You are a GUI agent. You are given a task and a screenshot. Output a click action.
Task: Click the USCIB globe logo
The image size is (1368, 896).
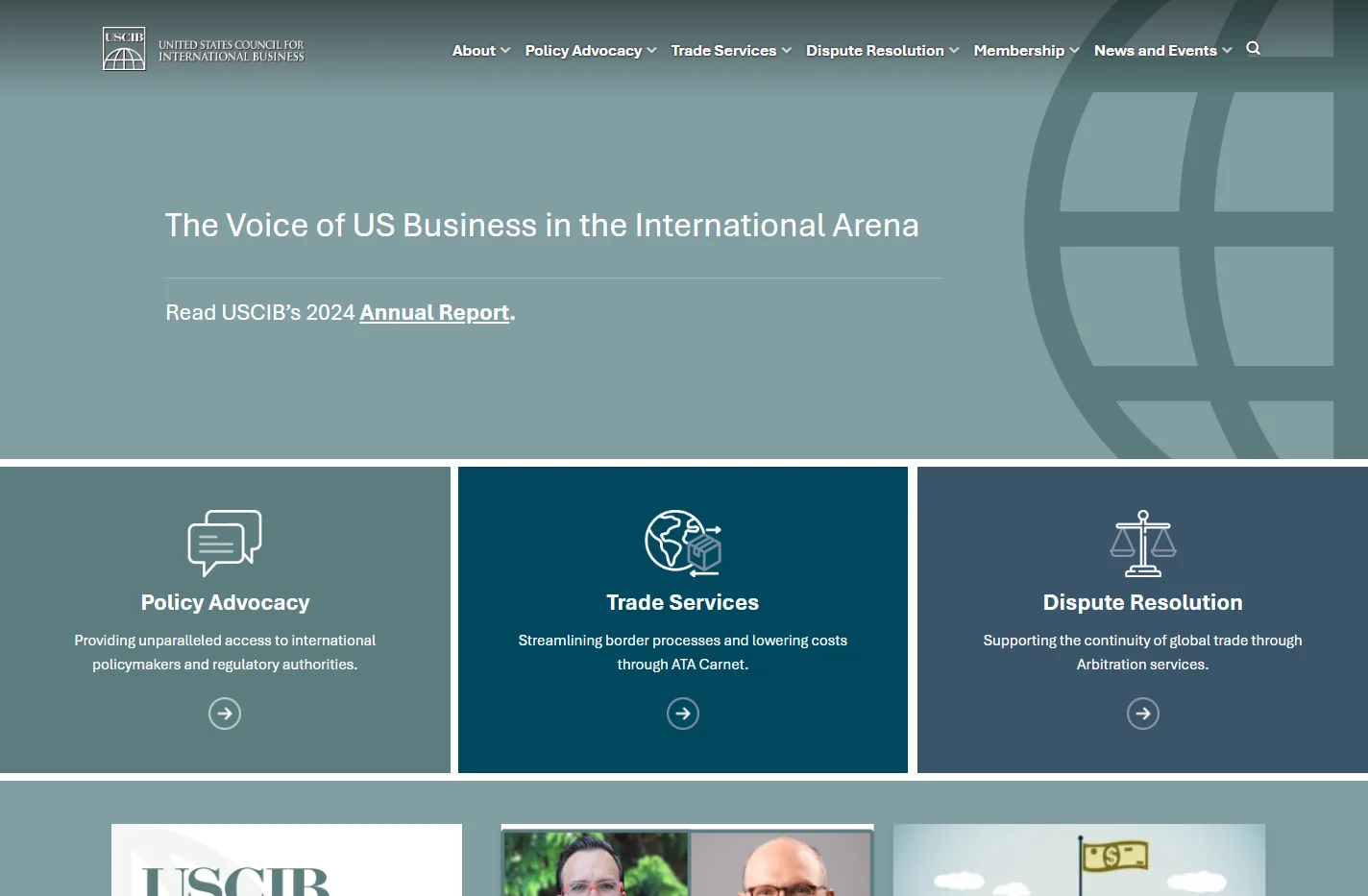click(124, 48)
